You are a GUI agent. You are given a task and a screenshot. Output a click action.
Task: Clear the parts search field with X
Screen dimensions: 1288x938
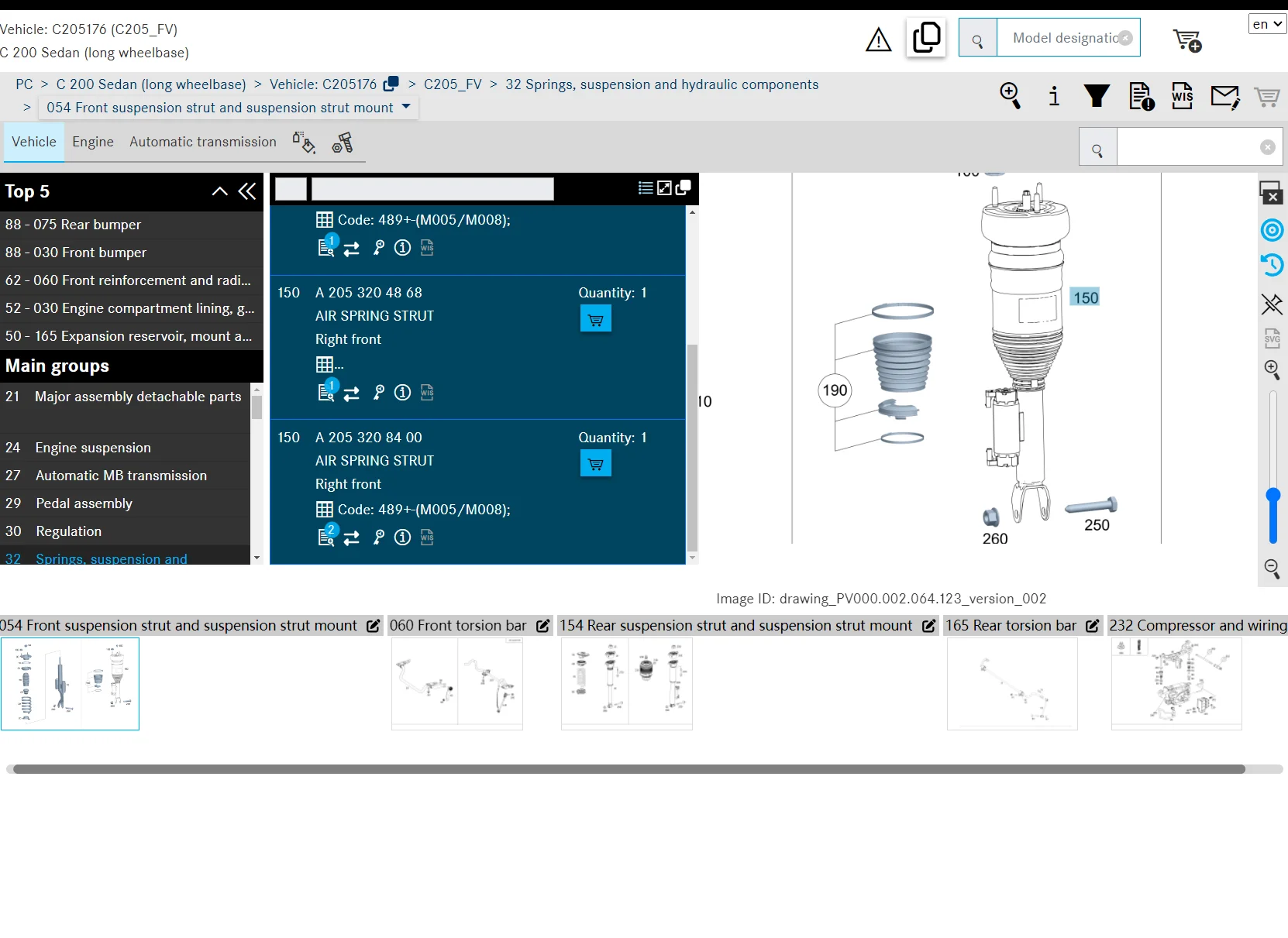(x=1267, y=147)
